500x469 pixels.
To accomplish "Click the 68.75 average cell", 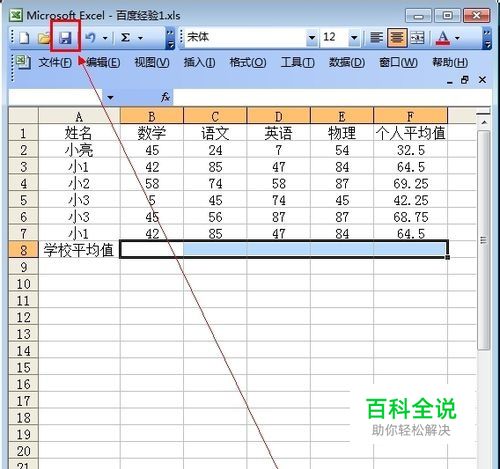I will [x=410, y=217].
